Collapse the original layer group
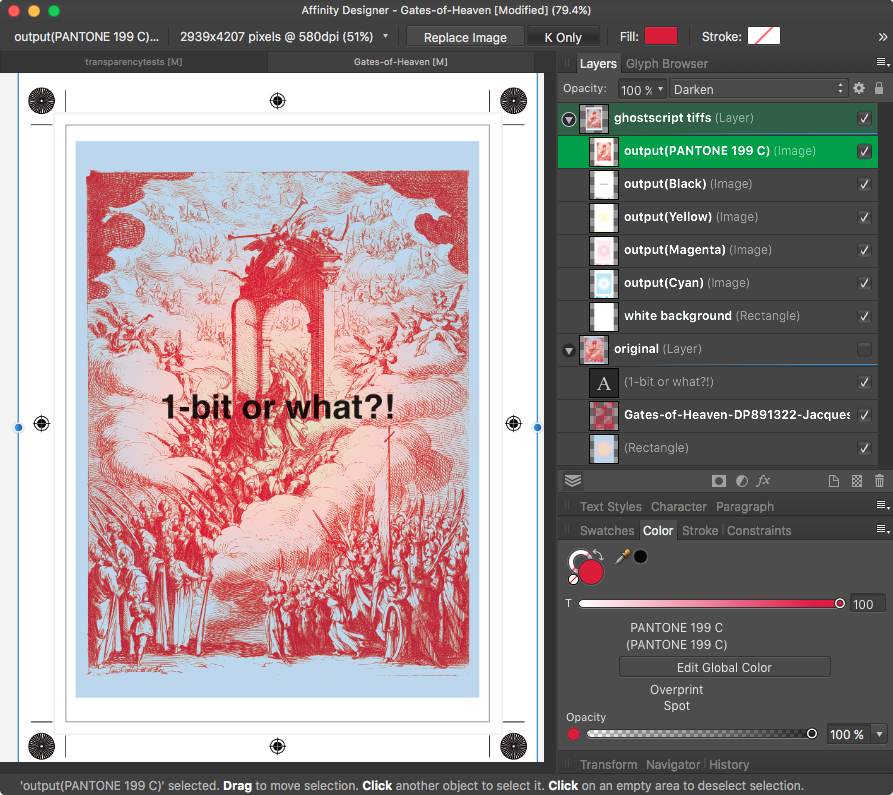This screenshot has width=893, height=795. tap(568, 350)
